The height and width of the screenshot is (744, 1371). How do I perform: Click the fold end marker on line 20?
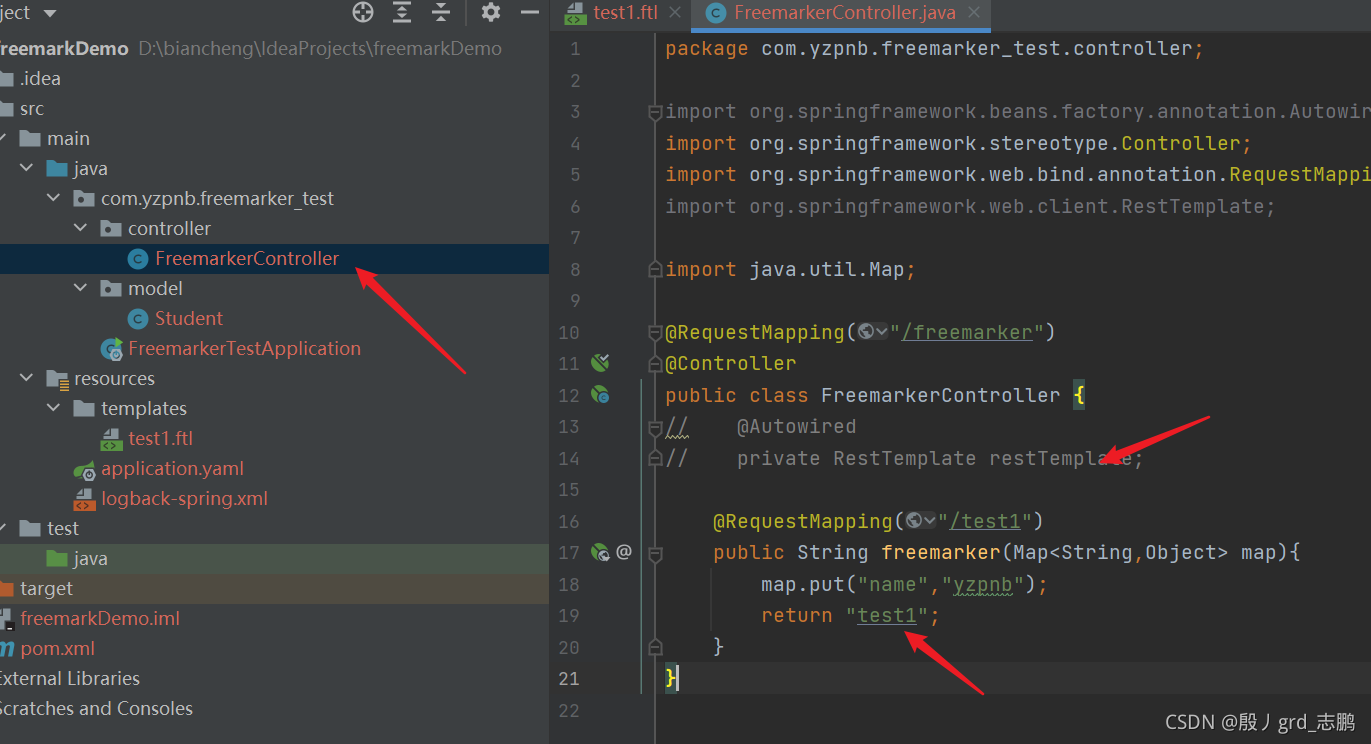pyautogui.click(x=655, y=647)
